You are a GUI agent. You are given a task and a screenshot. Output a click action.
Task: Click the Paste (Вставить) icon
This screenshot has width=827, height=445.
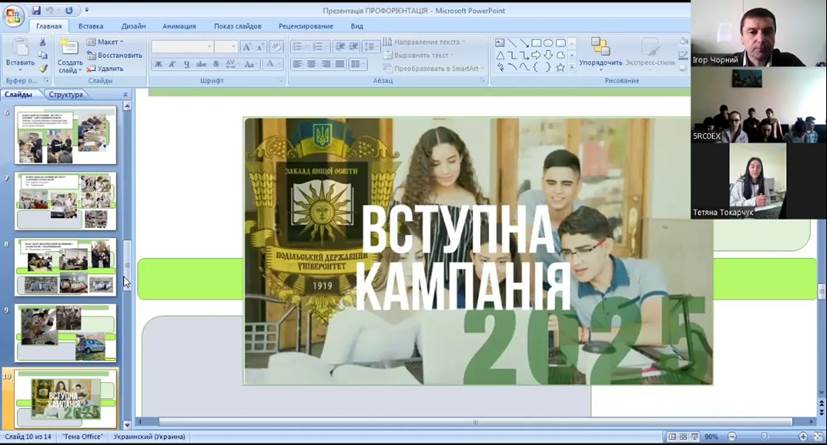click(19, 50)
